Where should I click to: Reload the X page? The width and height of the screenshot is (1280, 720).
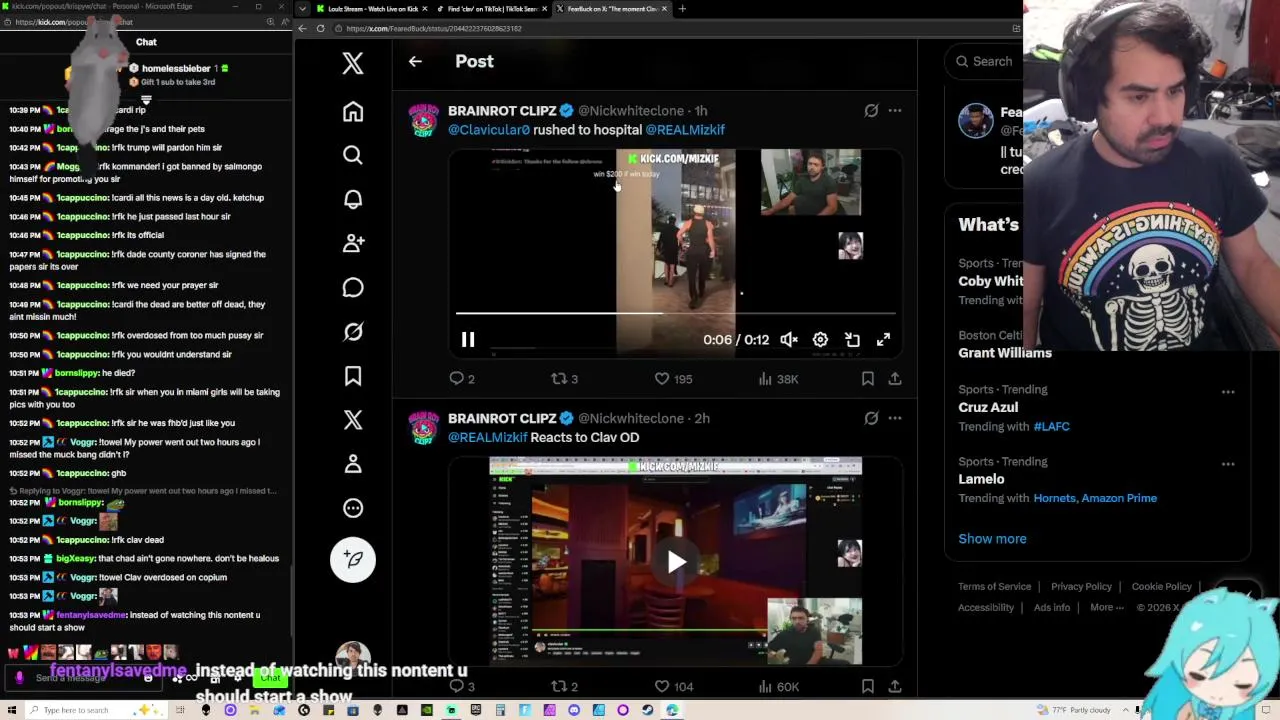click(x=320, y=29)
